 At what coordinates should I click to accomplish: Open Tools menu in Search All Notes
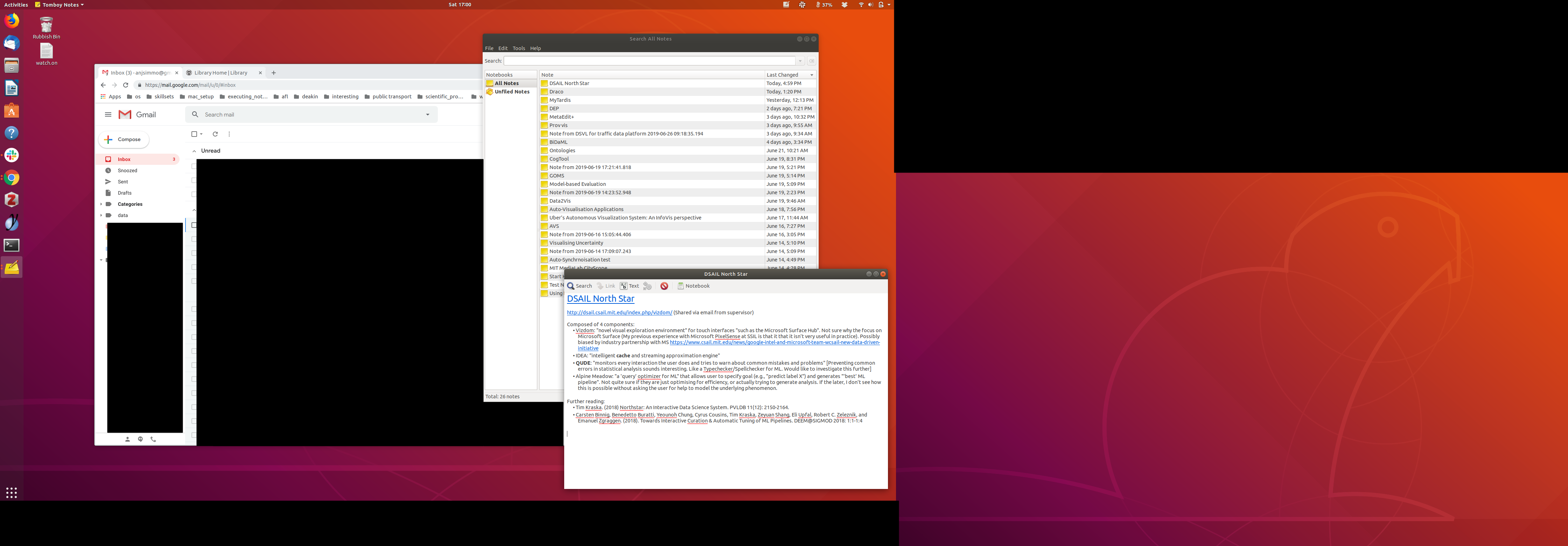click(519, 48)
